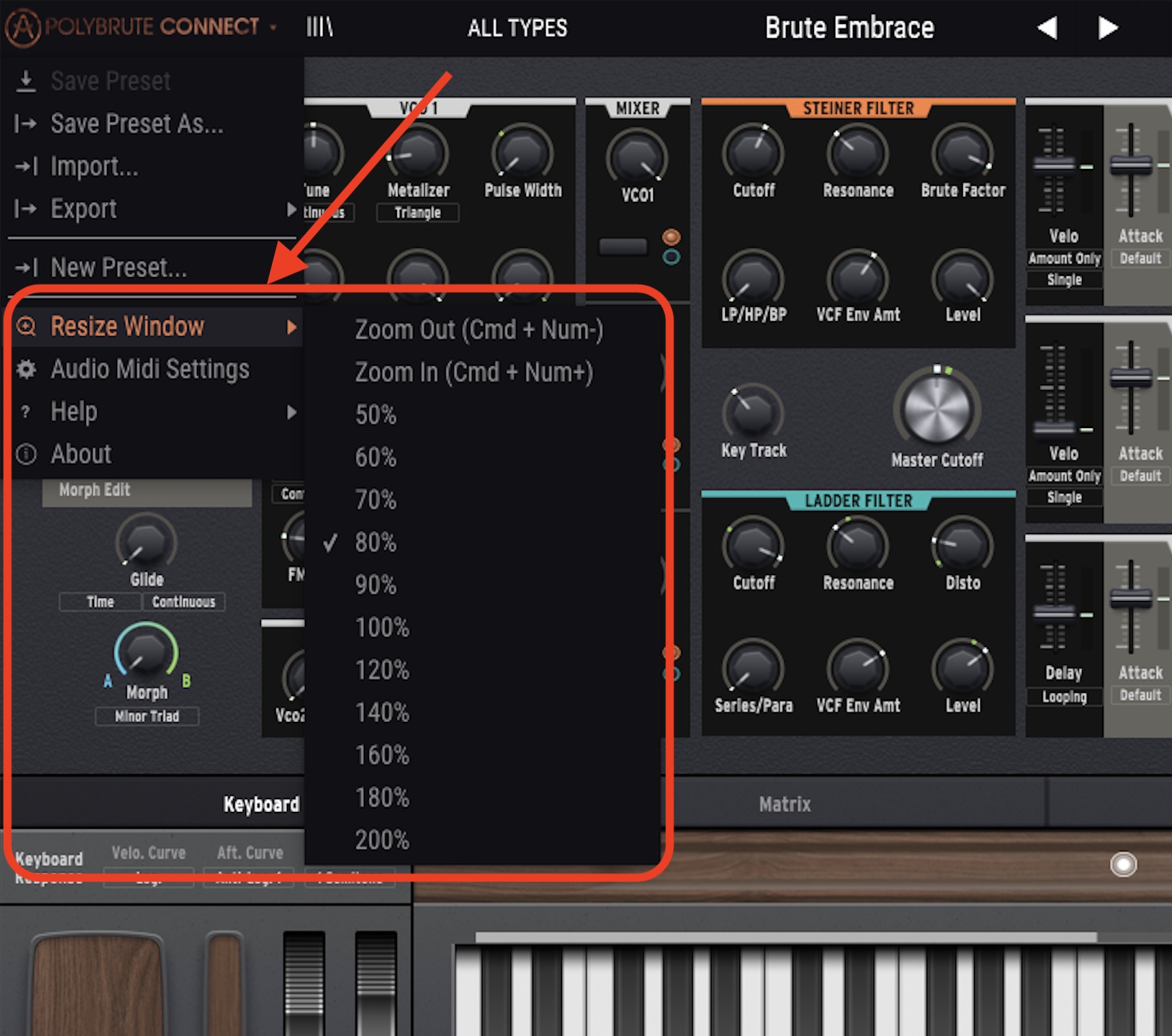Click the Metalizer knob

coord(418,153)
